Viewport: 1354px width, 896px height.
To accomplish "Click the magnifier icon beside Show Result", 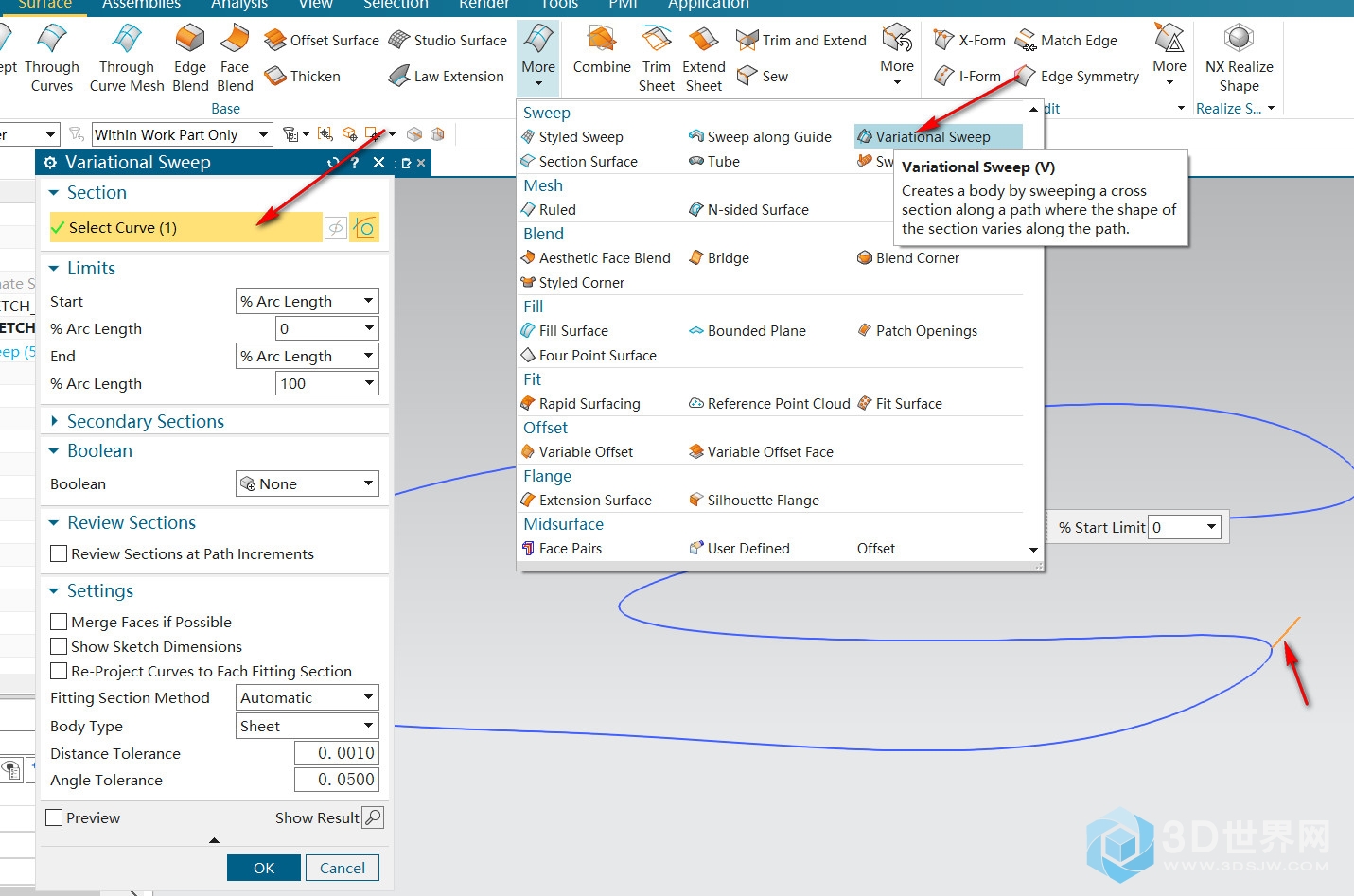I will point(374,817).
